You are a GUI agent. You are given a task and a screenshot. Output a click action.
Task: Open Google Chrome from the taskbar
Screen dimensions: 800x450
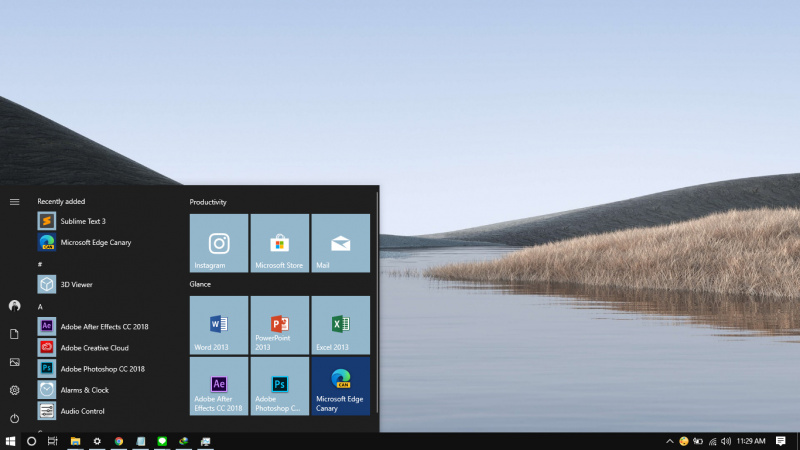tap(119, 441)
